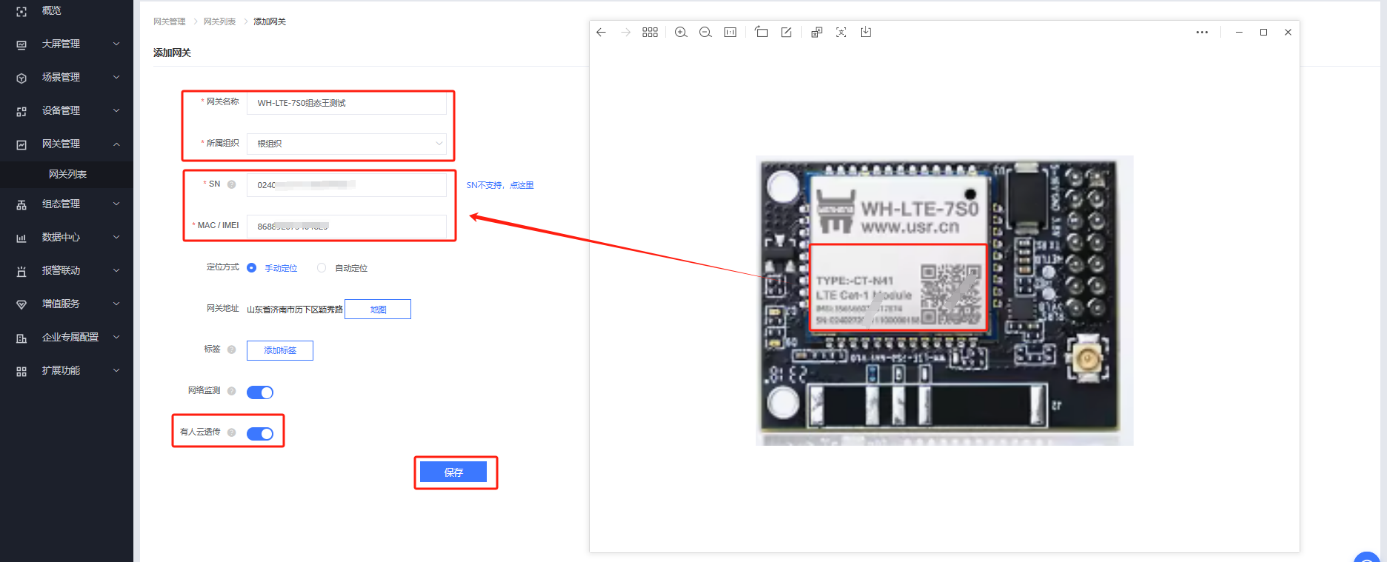Click the rotate image icon in viewer

[761, 32]
